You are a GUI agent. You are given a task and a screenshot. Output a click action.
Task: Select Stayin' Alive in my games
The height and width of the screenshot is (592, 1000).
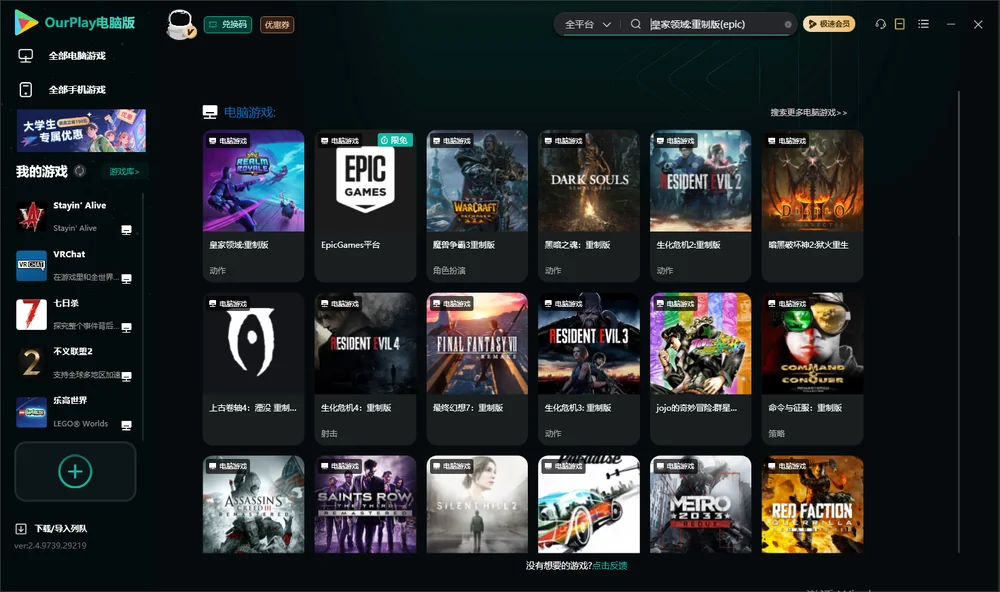75,217
